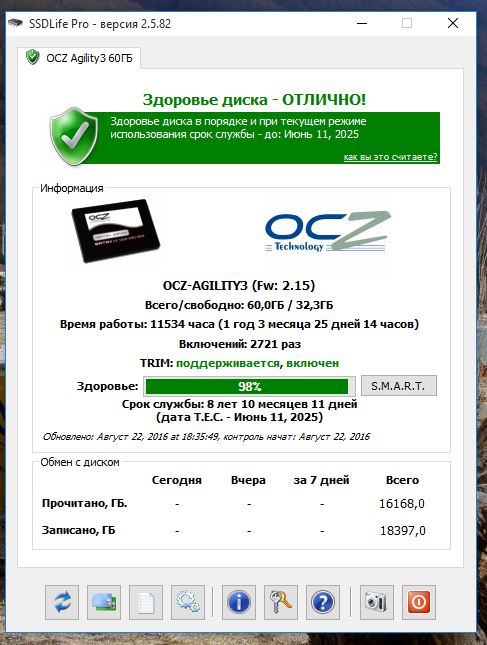
Task: Click the 'Всего/свободно: 60,0ГБ / 32,3ГБ' line
Action: click(x=239, y=305)
